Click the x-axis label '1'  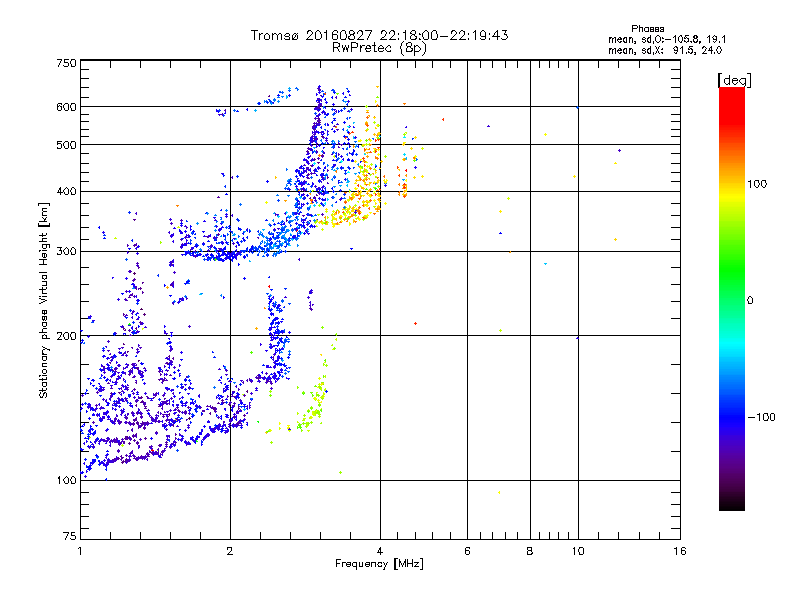click(x=80, y=551)
